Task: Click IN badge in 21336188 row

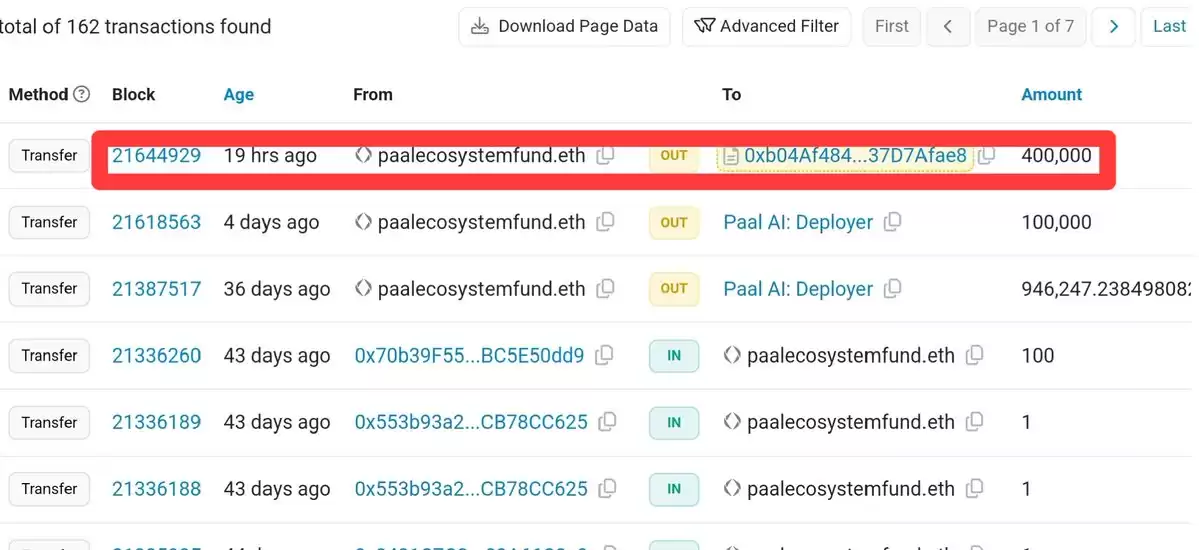Action: (x=674, y=489)
